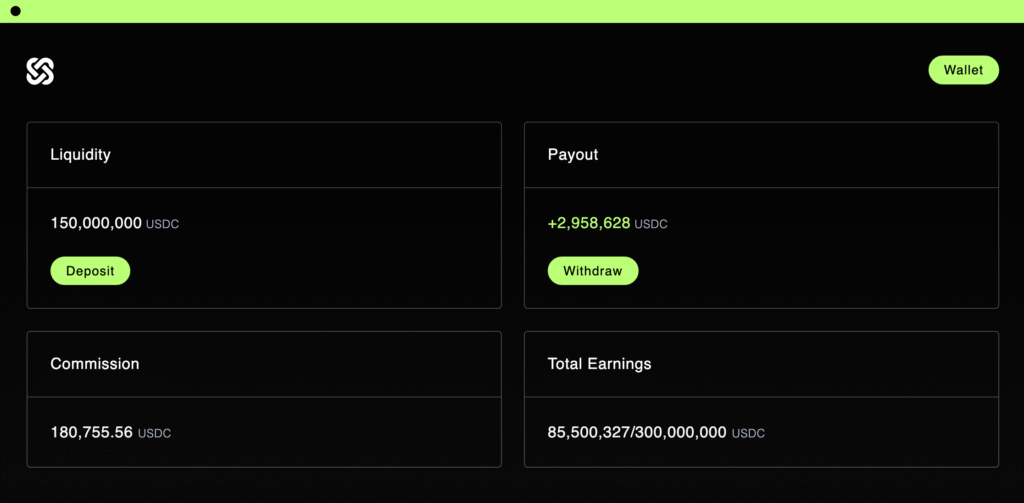Click the 180,755.56 commission amount

pos(91,432)
